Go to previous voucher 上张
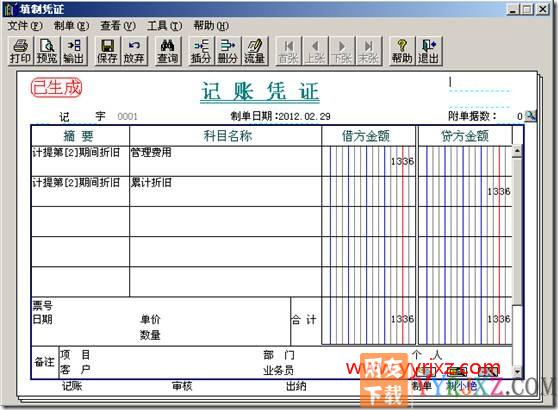Screen dimensions: 558x410 click(315, 51)
